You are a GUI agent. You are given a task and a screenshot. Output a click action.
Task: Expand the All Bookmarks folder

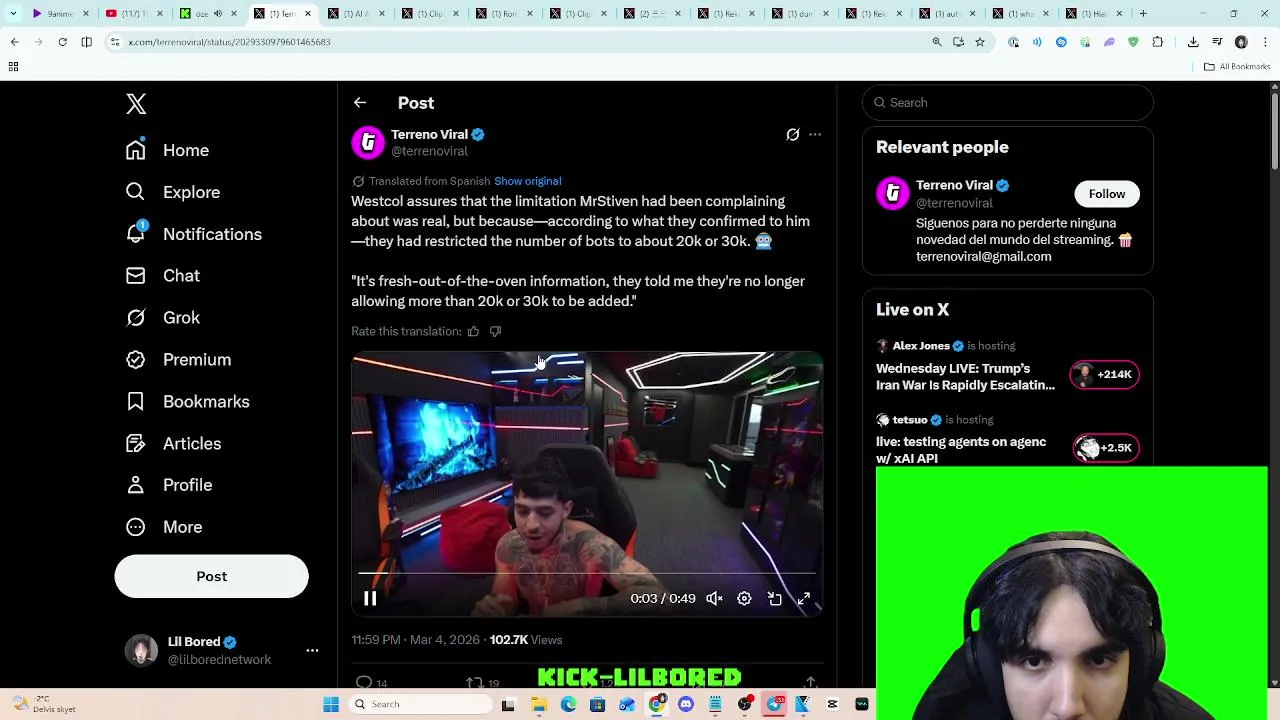tap(1237, 67)
